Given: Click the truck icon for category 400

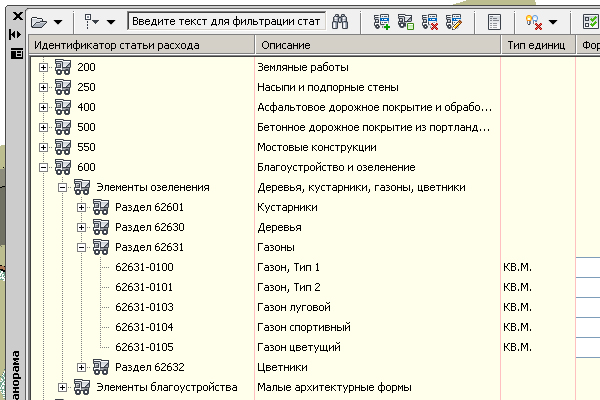Looking at the screenshot, I should coord(63,107).
